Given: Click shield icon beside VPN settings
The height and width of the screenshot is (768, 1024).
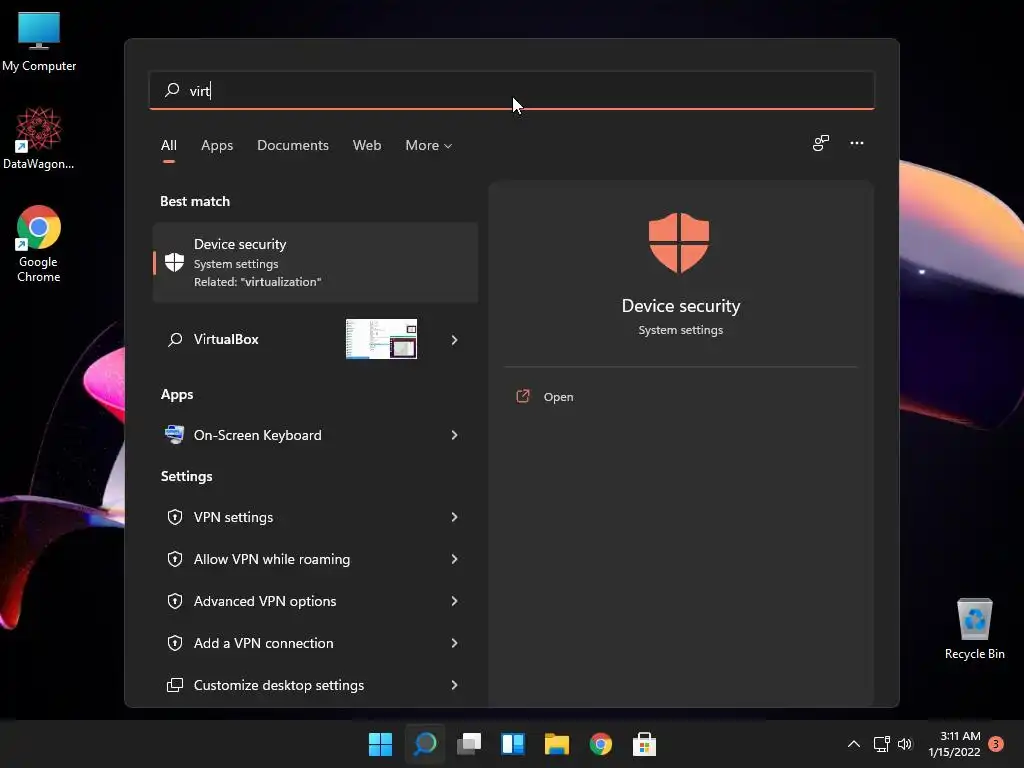Looking at the screenshot, I should tap(175, 517).
